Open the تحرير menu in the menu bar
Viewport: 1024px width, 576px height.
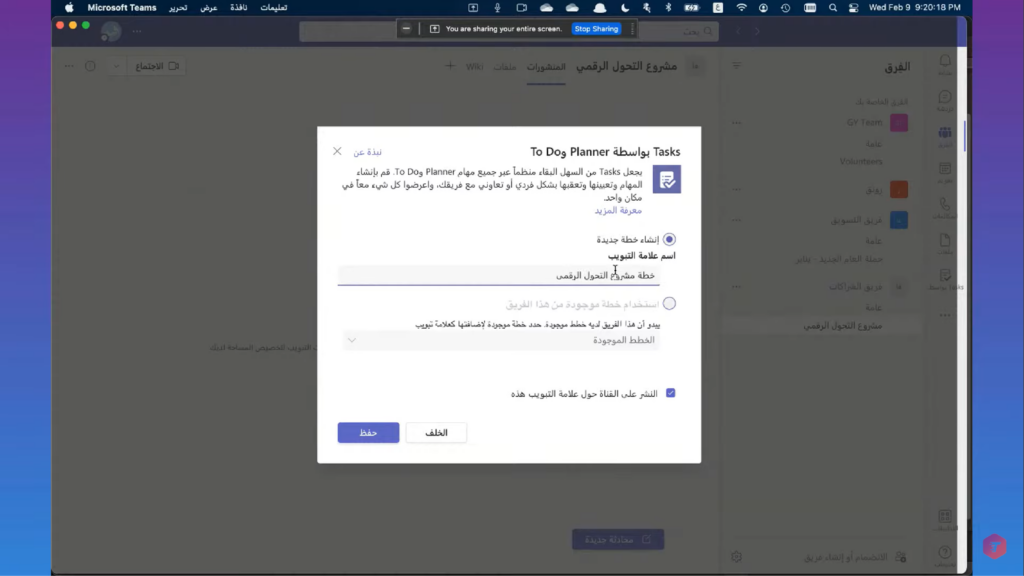178,8
